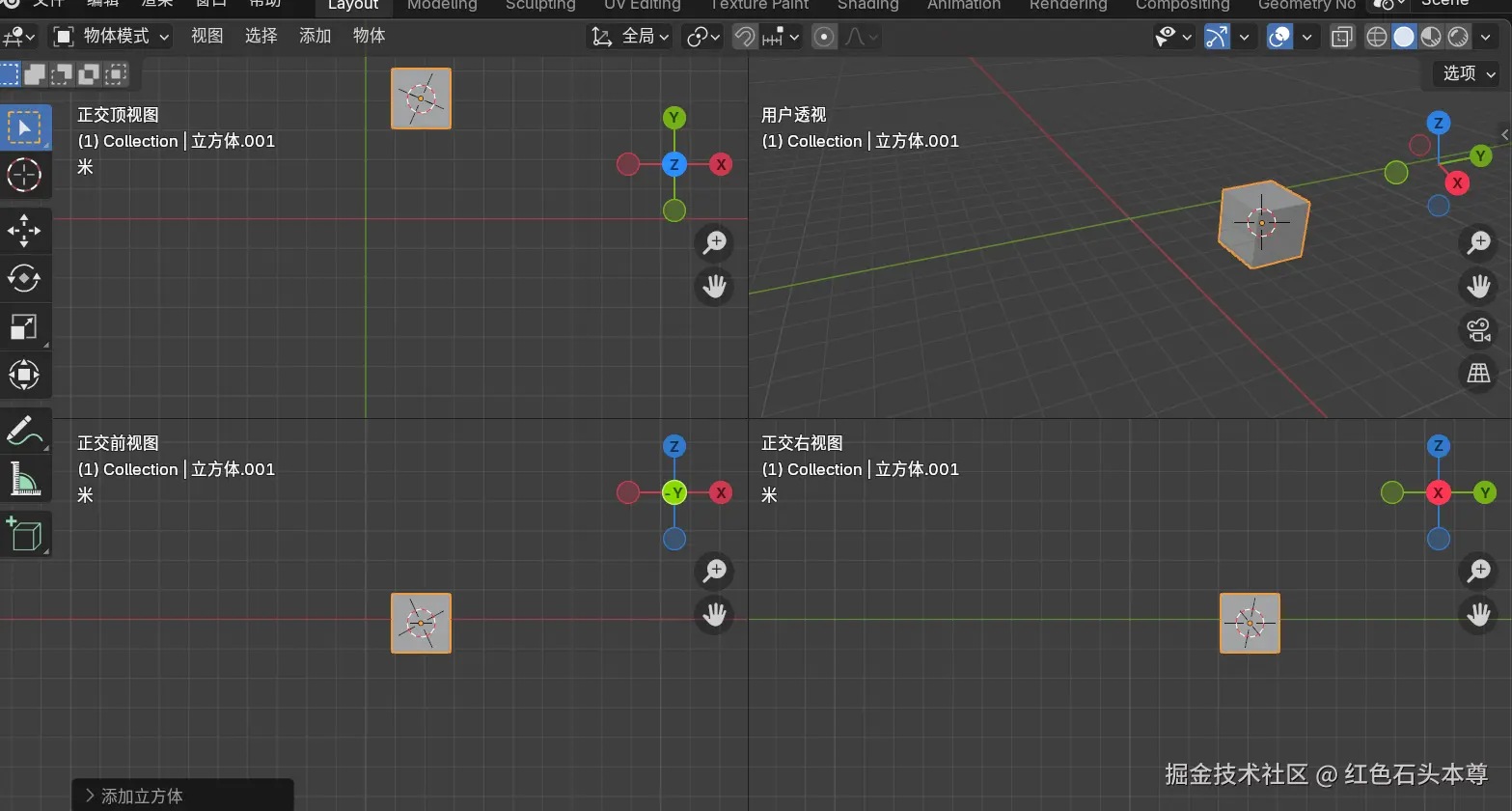Select the Measure tool
Screen dimensions: 1512x811
[24, 479]
